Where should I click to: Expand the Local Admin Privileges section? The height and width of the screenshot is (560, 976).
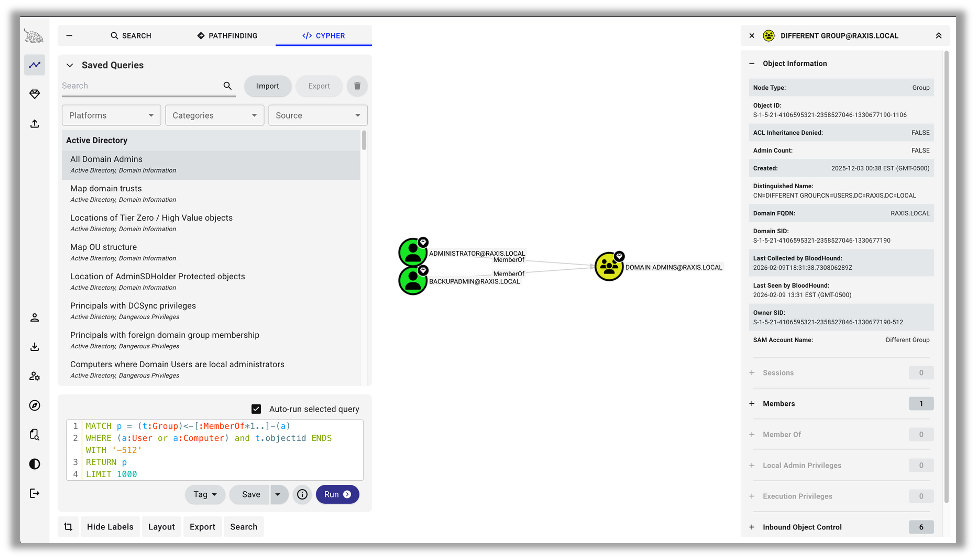click(752, 465)
